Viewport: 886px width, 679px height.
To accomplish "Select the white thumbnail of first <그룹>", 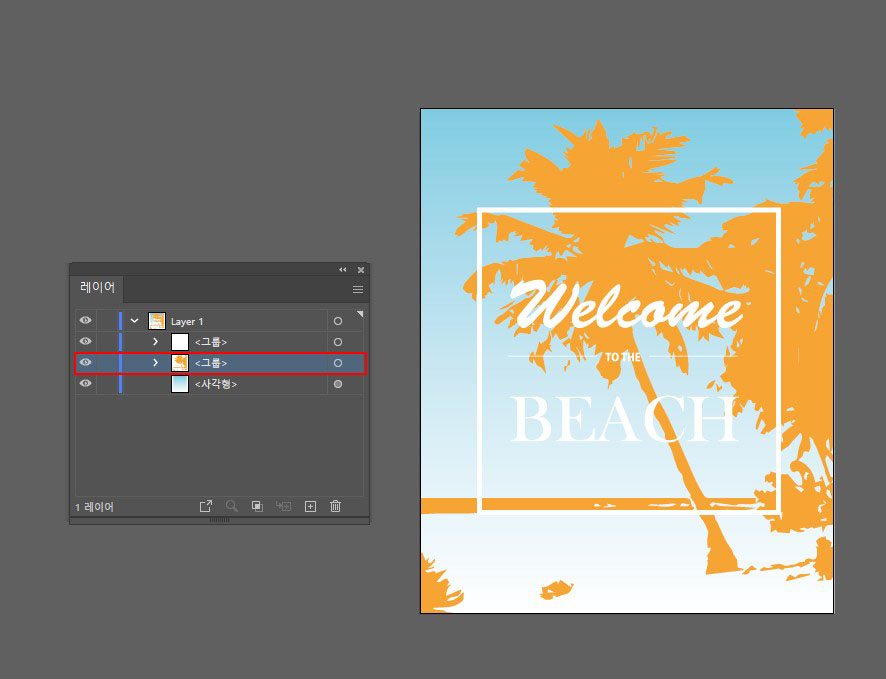I will pyautogui.click(x=180, y=342).
